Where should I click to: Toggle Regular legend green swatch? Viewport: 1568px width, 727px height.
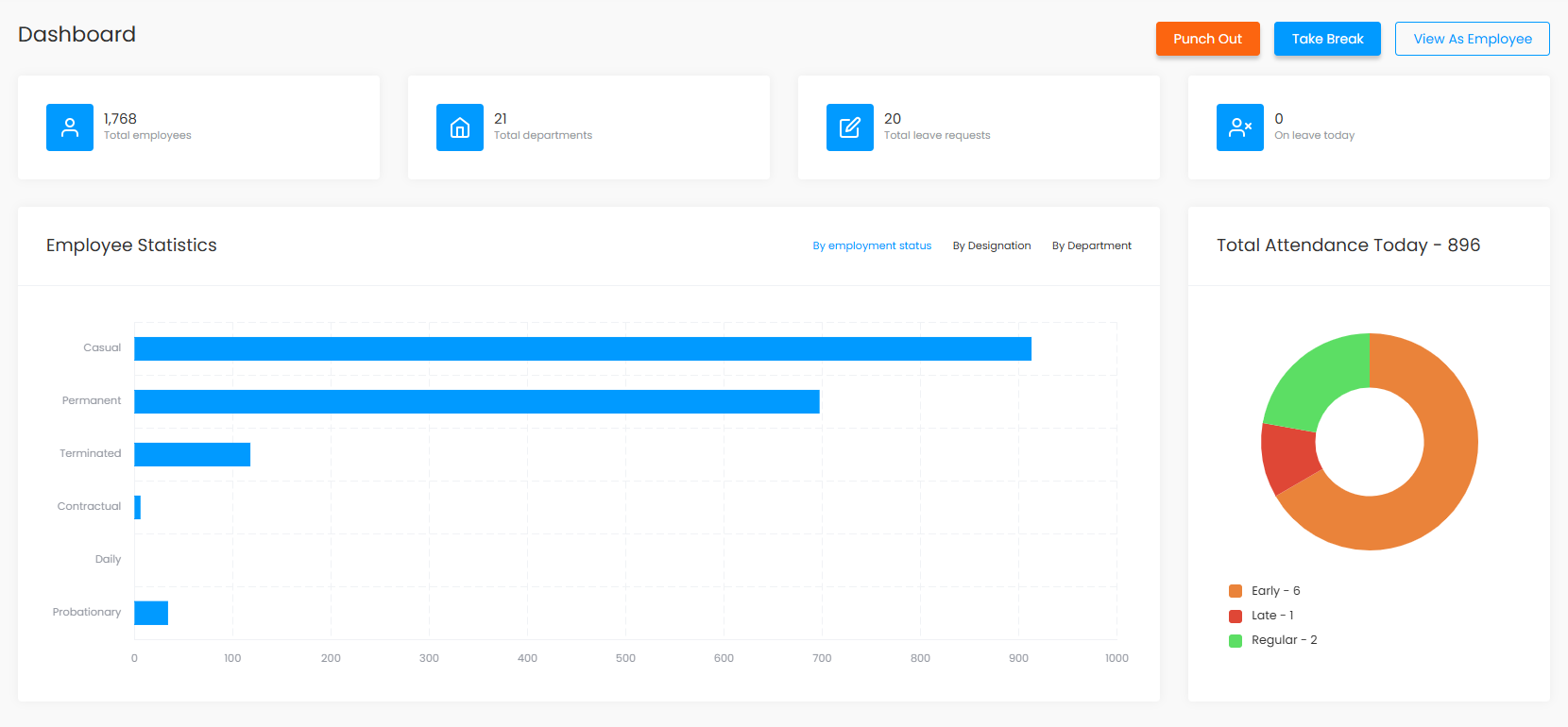tap(1236, 640)
